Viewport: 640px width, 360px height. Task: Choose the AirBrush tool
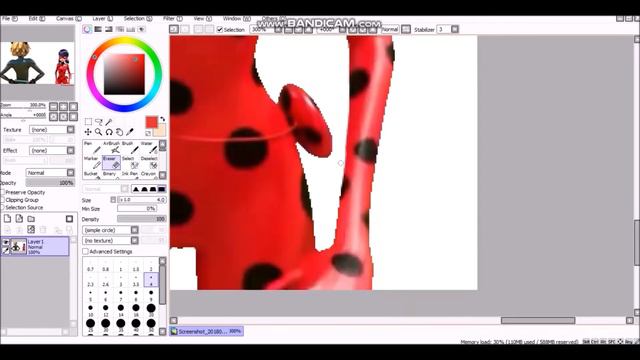point(111,148)
